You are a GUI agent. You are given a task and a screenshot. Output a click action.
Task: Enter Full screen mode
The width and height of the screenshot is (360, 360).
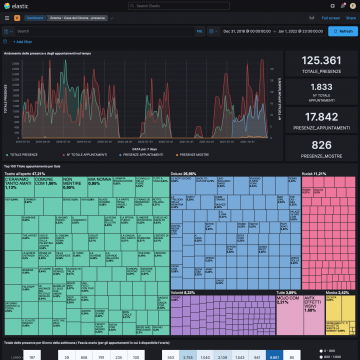click(x=331, y=18)
